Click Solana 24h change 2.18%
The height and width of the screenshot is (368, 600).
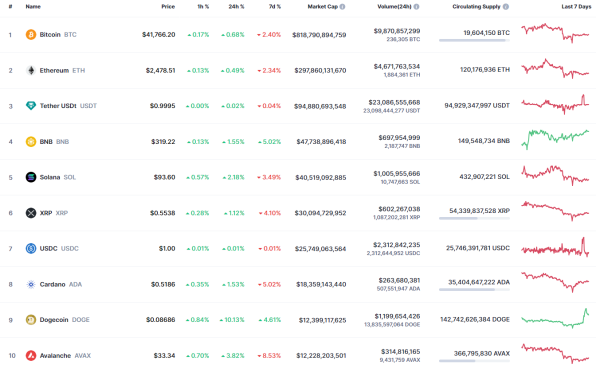tap(233, 177)
